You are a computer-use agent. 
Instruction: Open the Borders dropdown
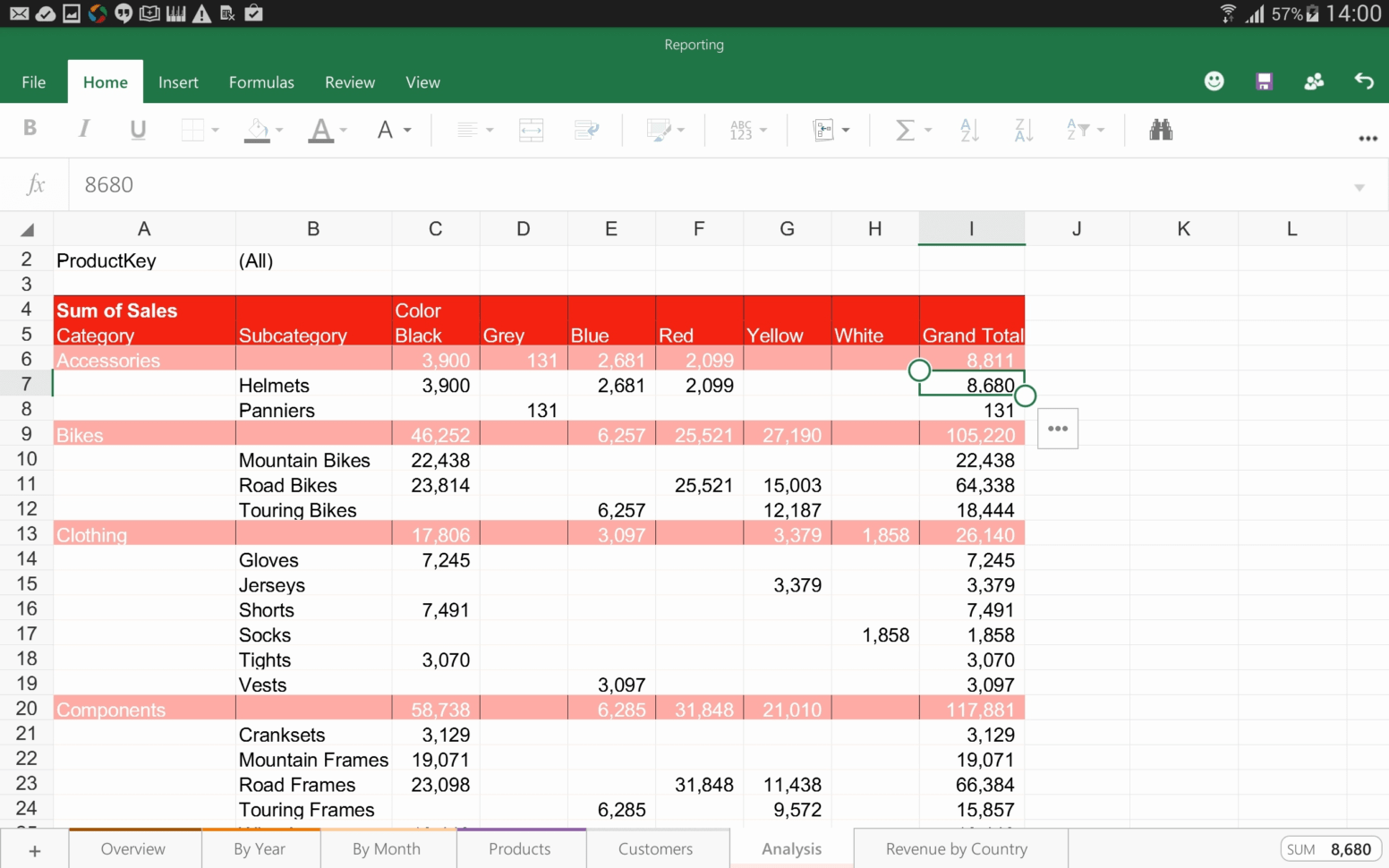pos(199,130)
